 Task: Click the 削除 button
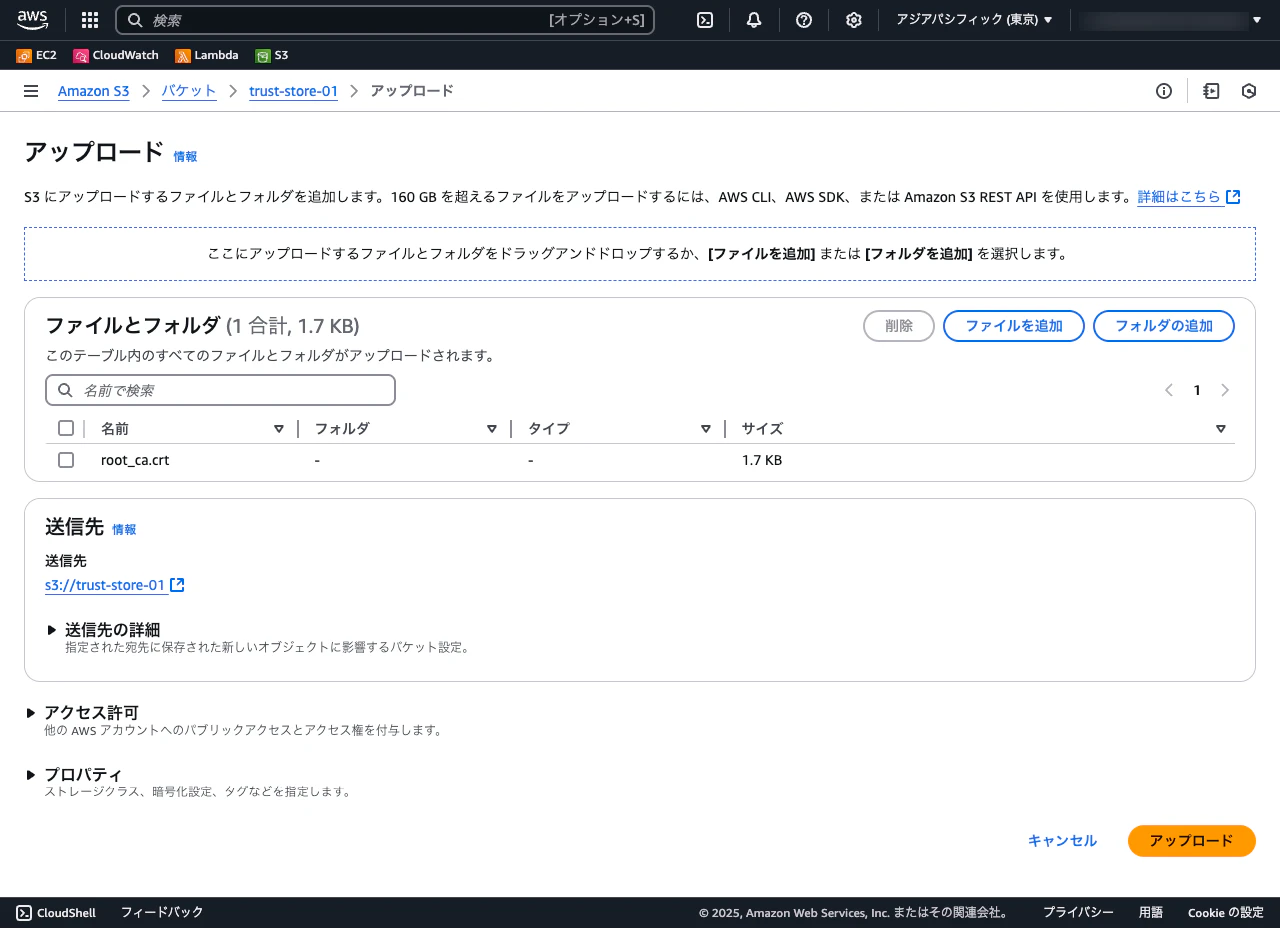[x=899, y=326]
